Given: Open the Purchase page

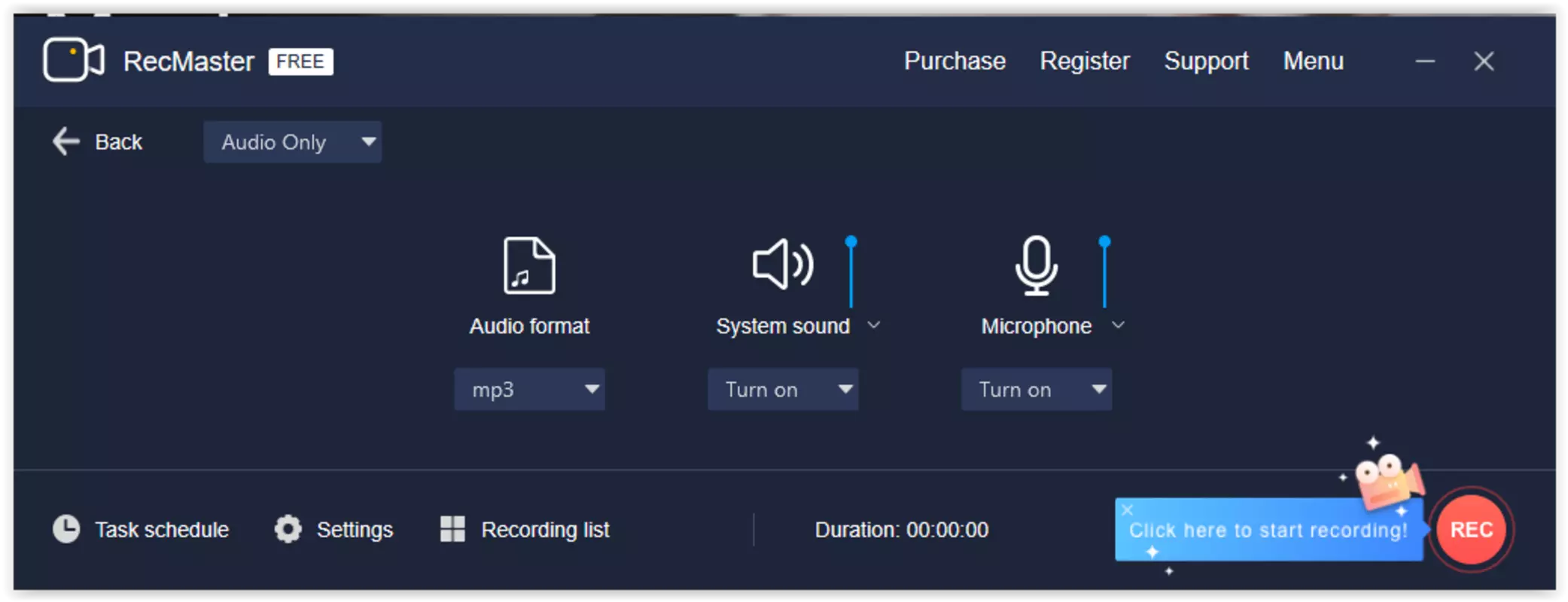Looking at the screenshot, I should [x=955, y=61].
